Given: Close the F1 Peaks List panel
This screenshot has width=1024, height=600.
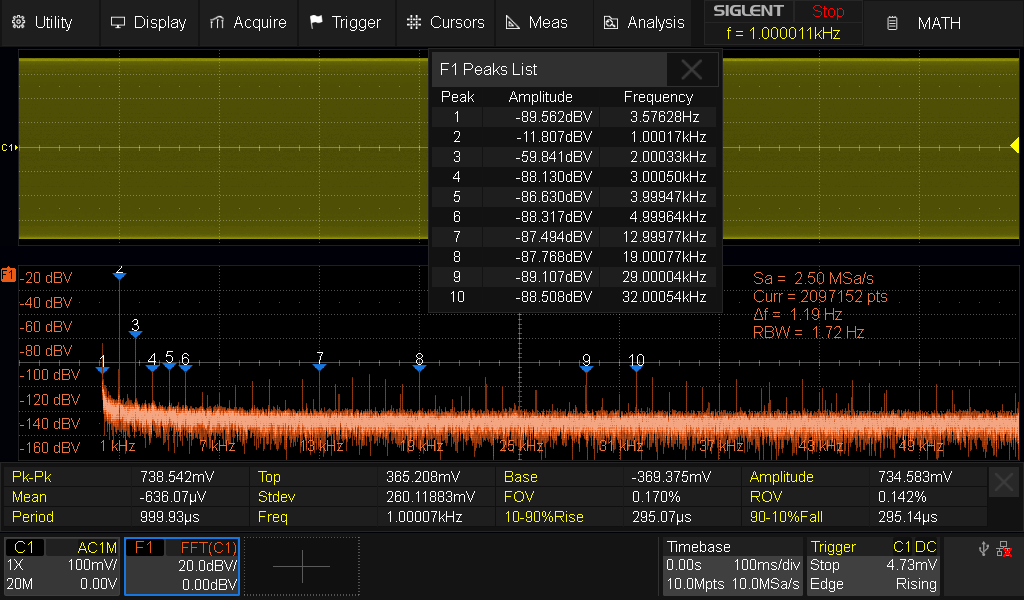Looking at the screenshot, I should coord(691,69).
